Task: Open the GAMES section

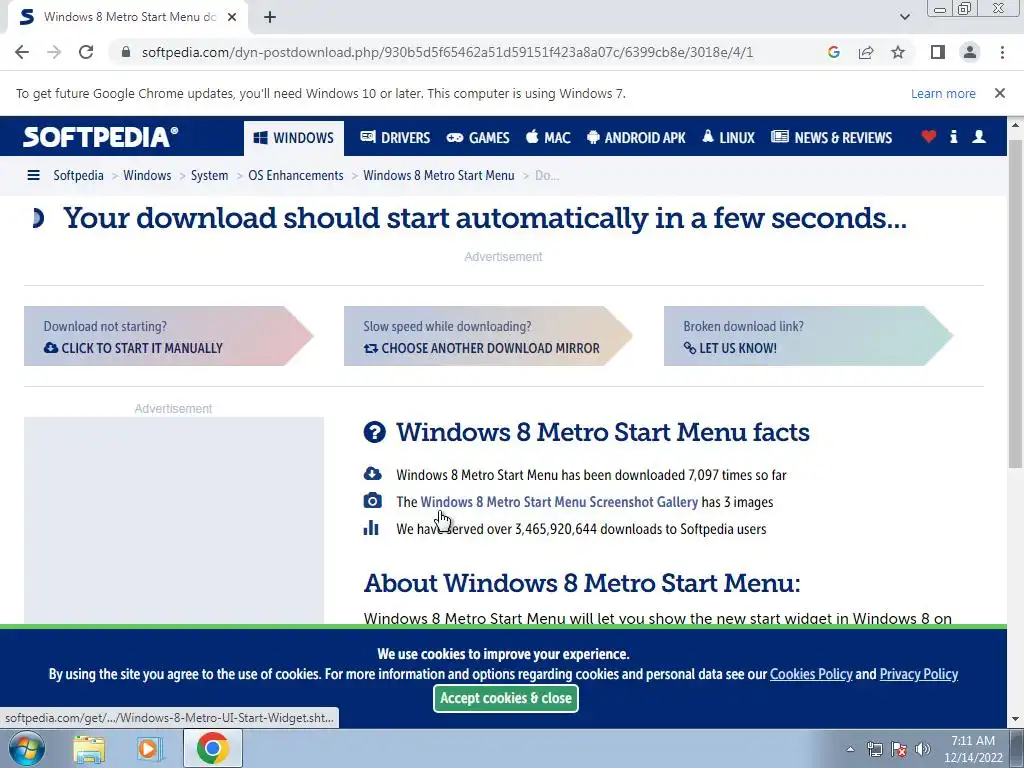Action: 477,138
